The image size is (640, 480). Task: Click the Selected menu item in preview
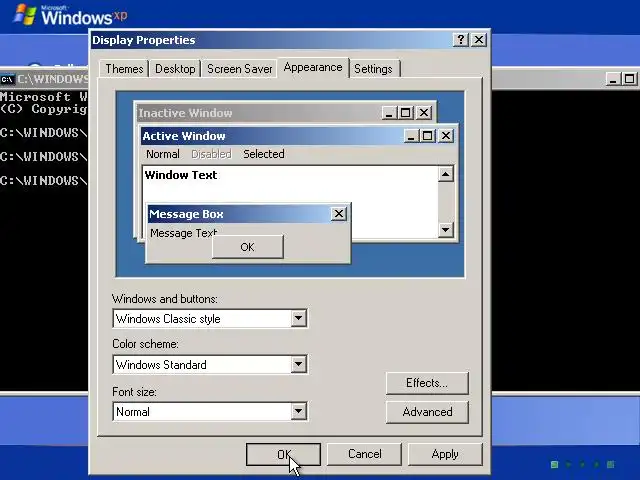pyautogui.click(x=264, y=154)
